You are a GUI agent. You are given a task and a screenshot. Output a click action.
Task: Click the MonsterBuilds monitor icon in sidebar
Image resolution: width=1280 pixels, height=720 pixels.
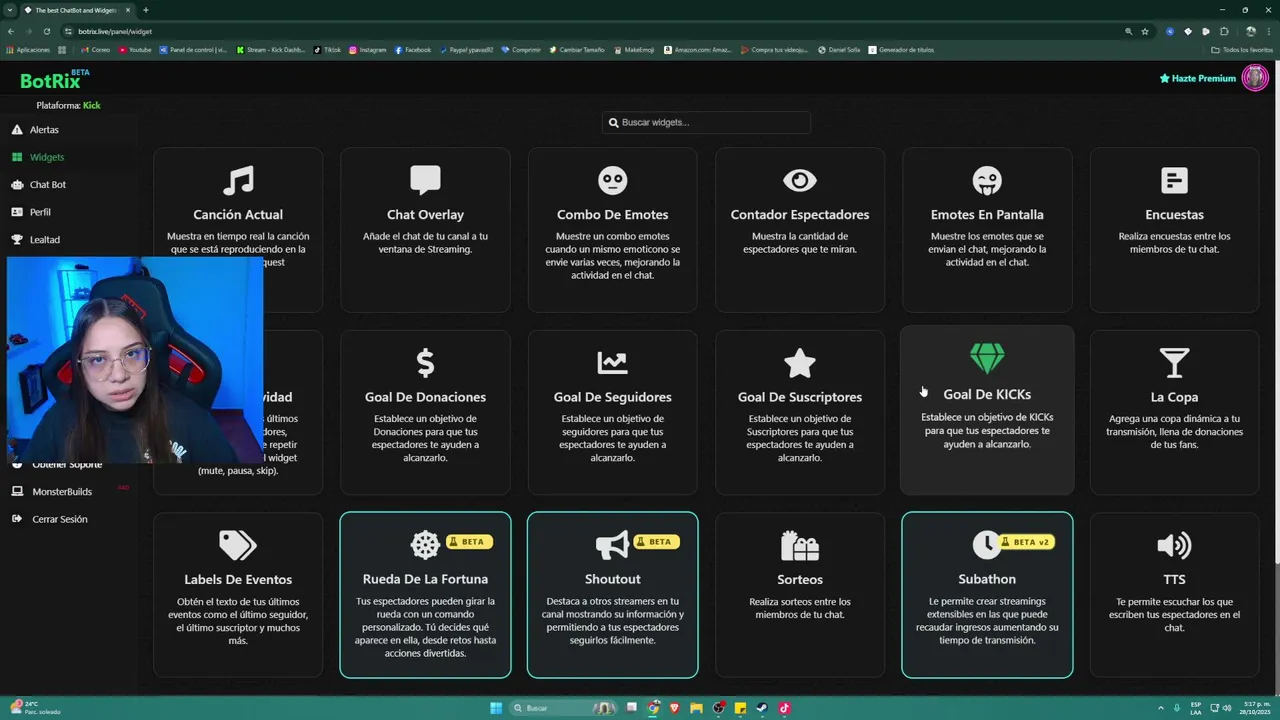coord(17,492)
